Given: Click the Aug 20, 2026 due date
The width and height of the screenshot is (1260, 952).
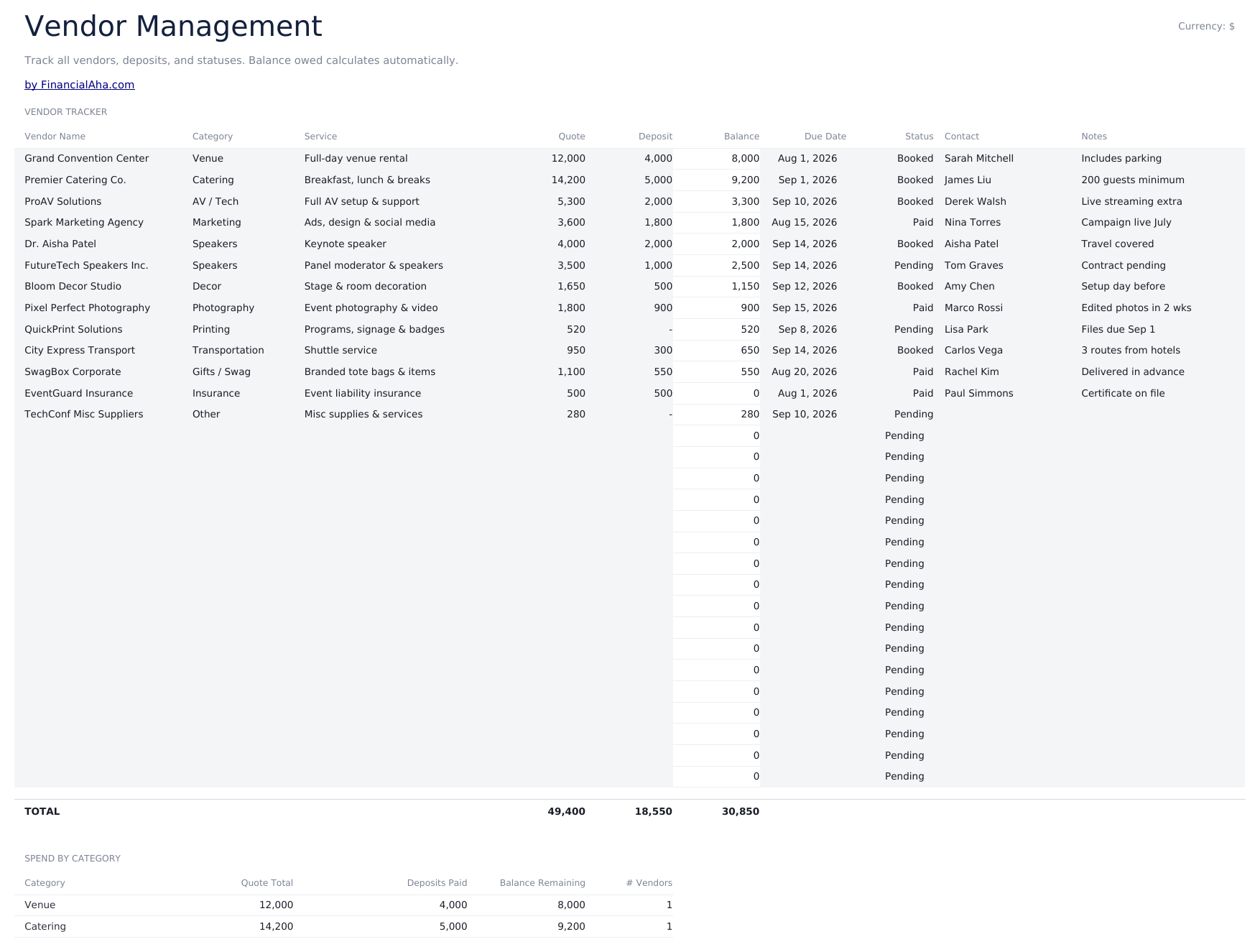Looking at the screenshot, I should click(805, 372).
